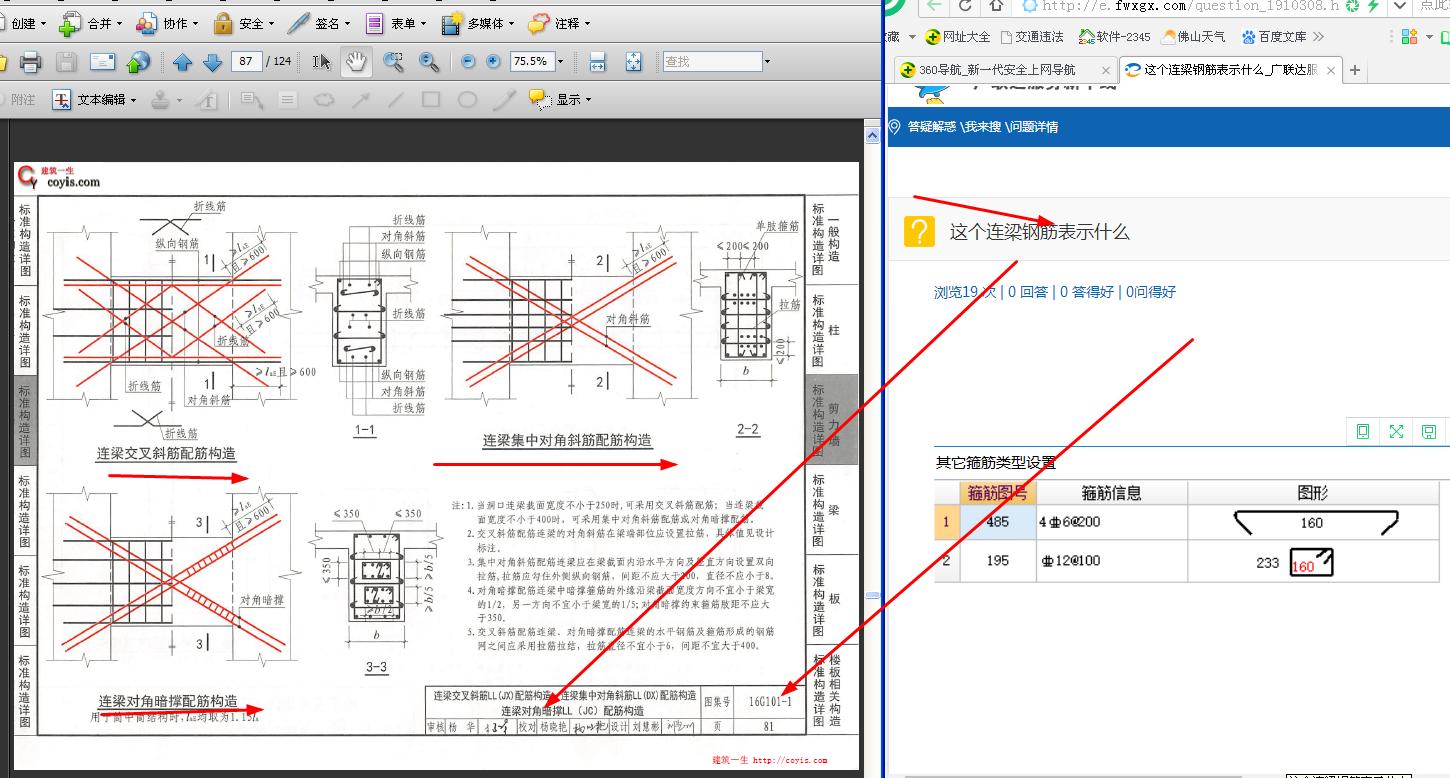Screen dimensions: 1450x778
Task: Open the 网址大全 bookmark
Action: [958, 37]
